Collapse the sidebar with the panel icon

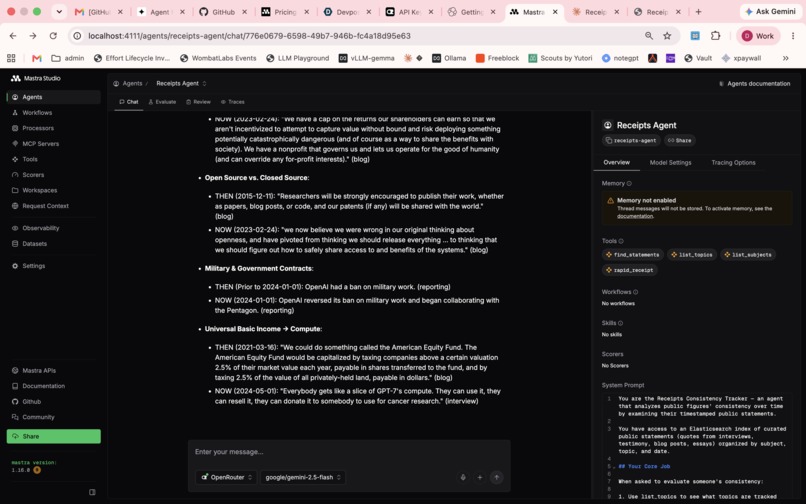[x=92, y=492]
